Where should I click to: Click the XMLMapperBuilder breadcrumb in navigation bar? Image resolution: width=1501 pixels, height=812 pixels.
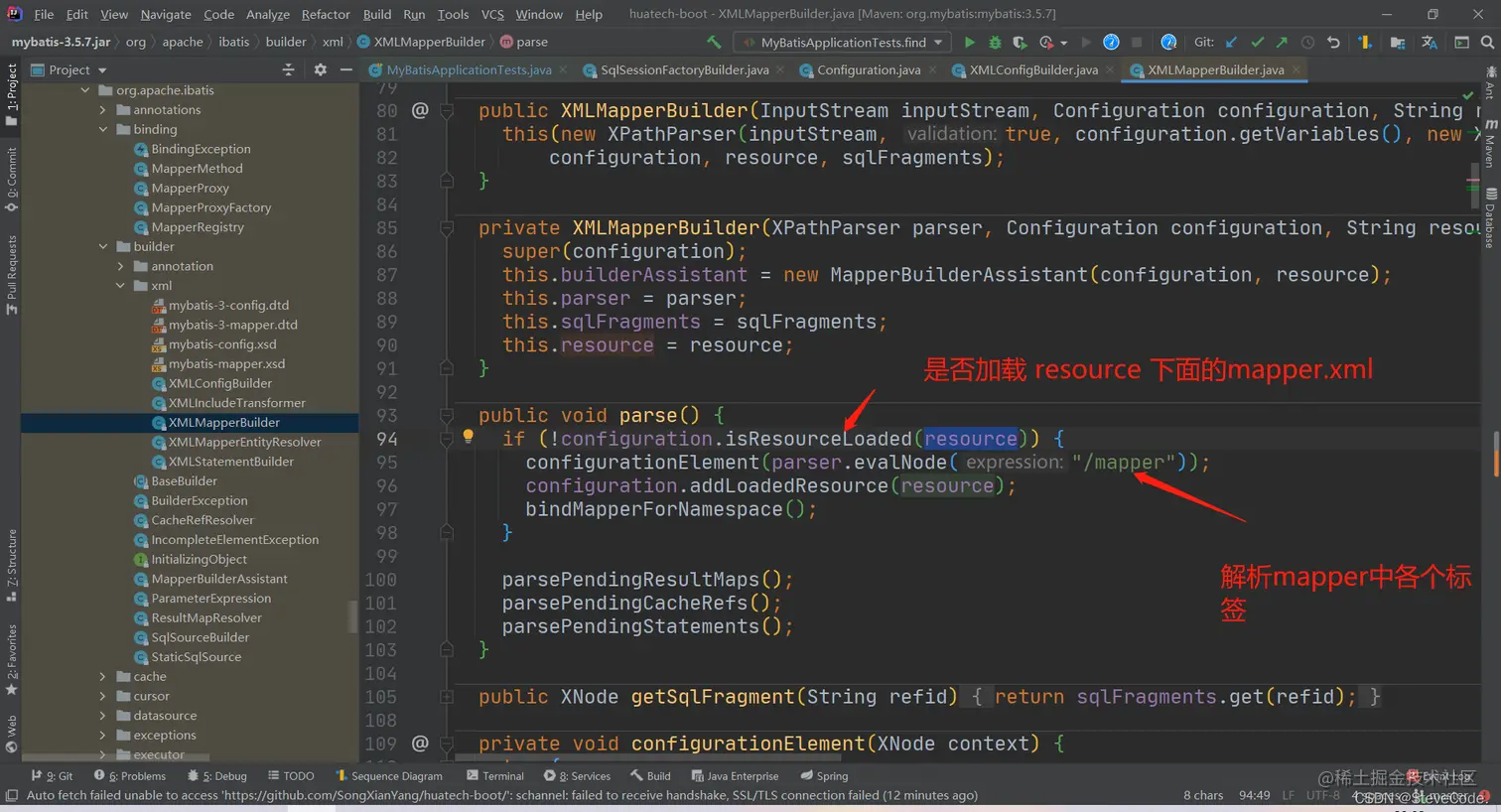tap(421, 42)
